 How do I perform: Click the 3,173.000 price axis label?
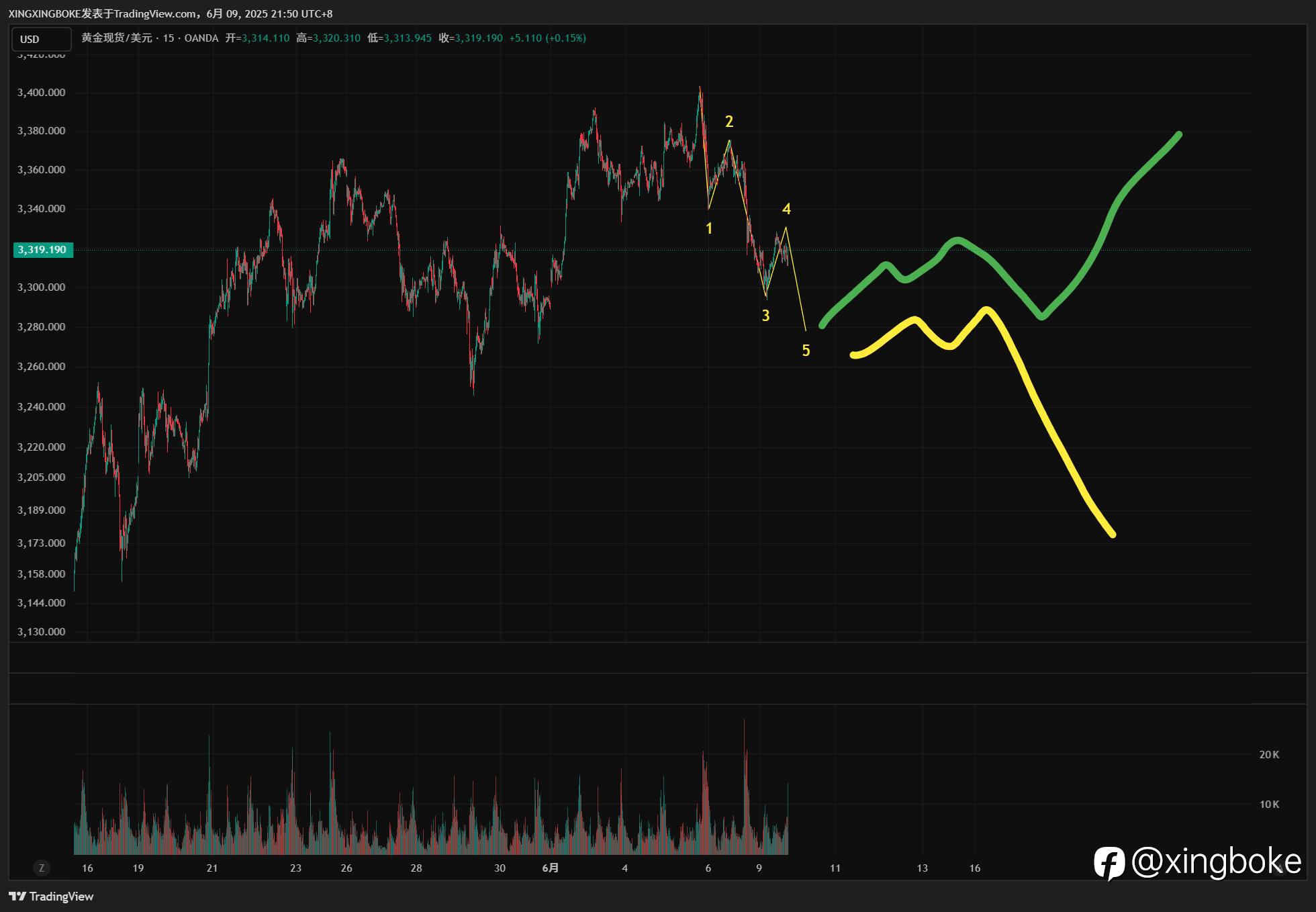click(x=42, y=543)
